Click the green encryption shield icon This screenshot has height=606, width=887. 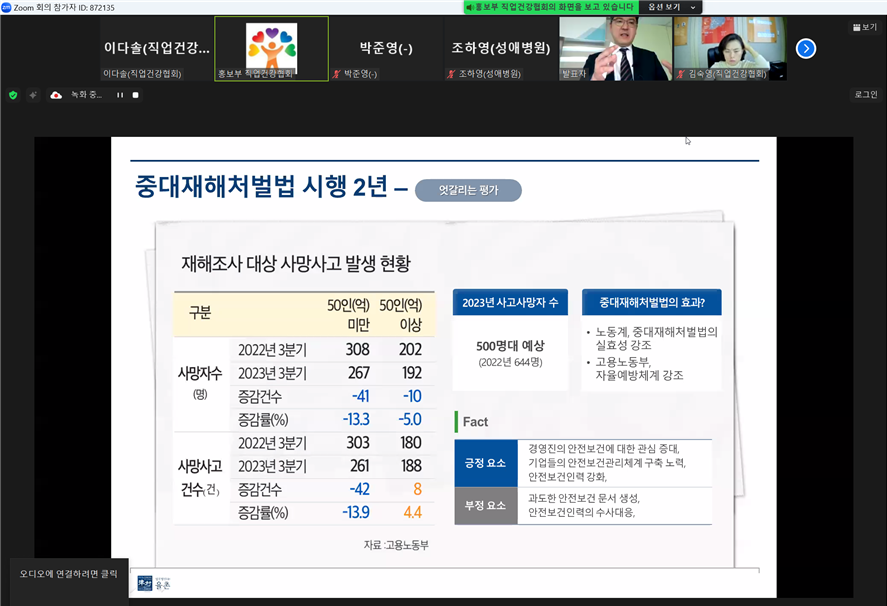coord(13,95)
